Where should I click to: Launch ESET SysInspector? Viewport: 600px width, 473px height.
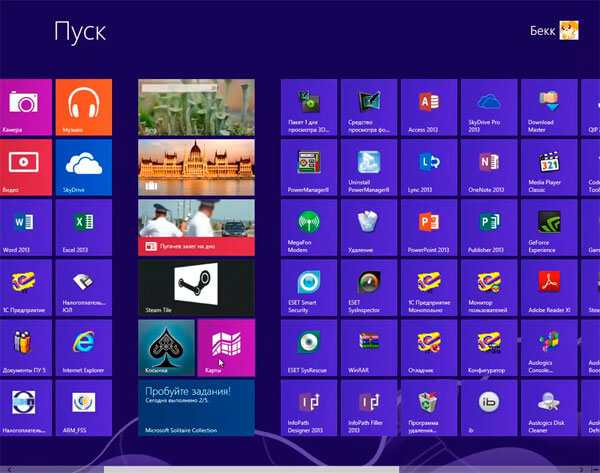click(369, 287)
